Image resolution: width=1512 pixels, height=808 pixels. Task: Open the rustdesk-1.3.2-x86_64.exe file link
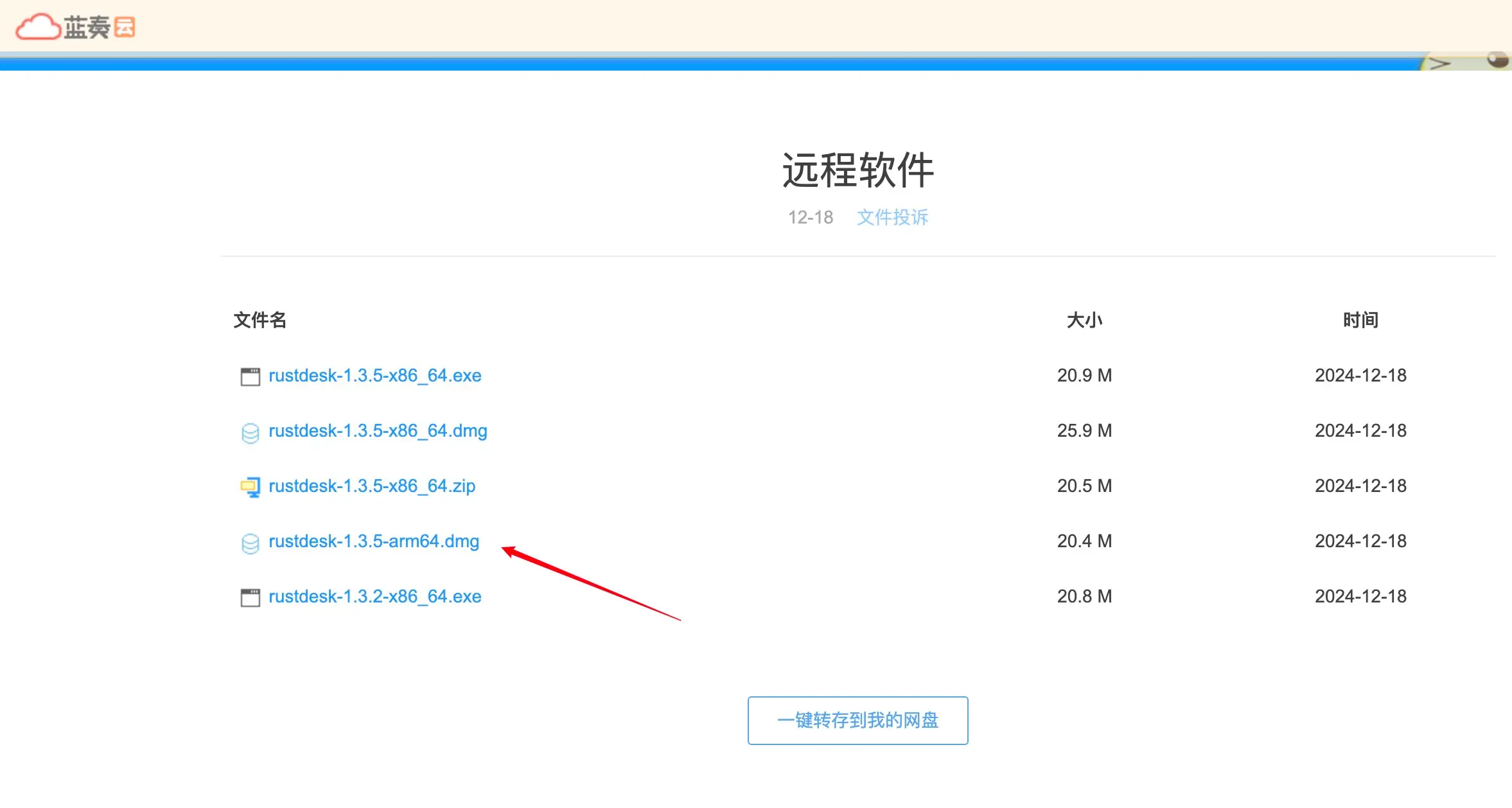point(374,597)
